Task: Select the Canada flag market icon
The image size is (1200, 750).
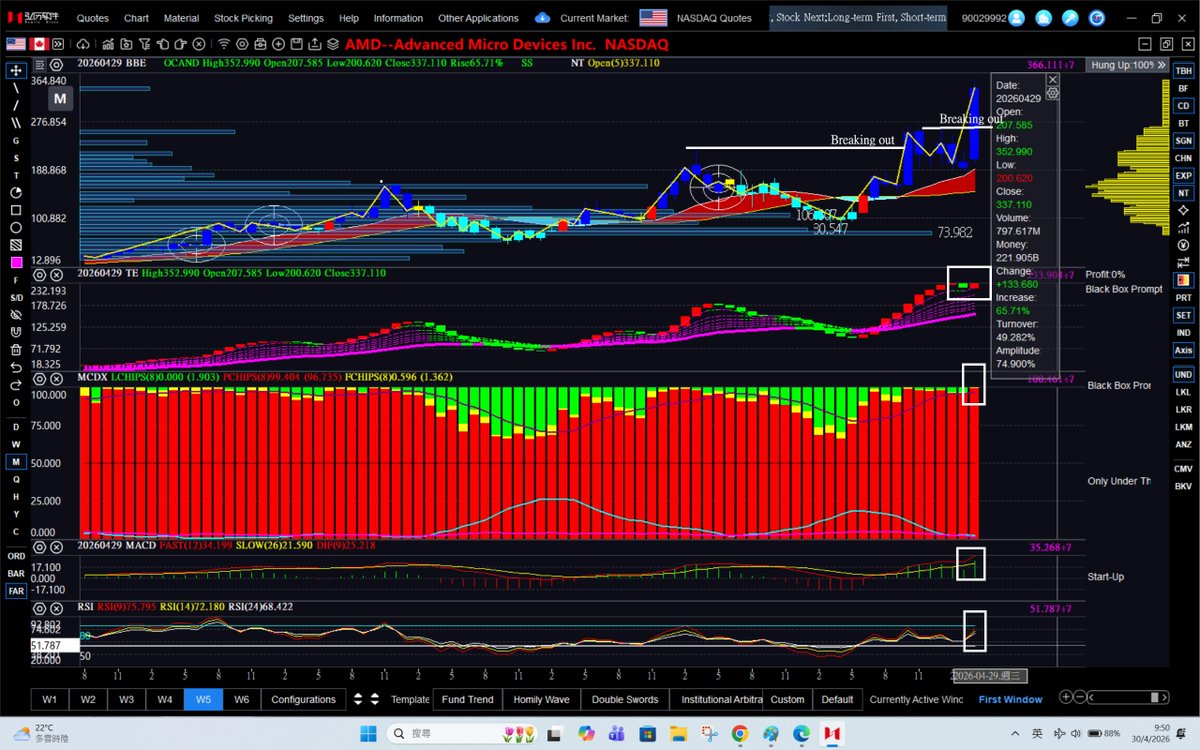Action: point(39,44)
